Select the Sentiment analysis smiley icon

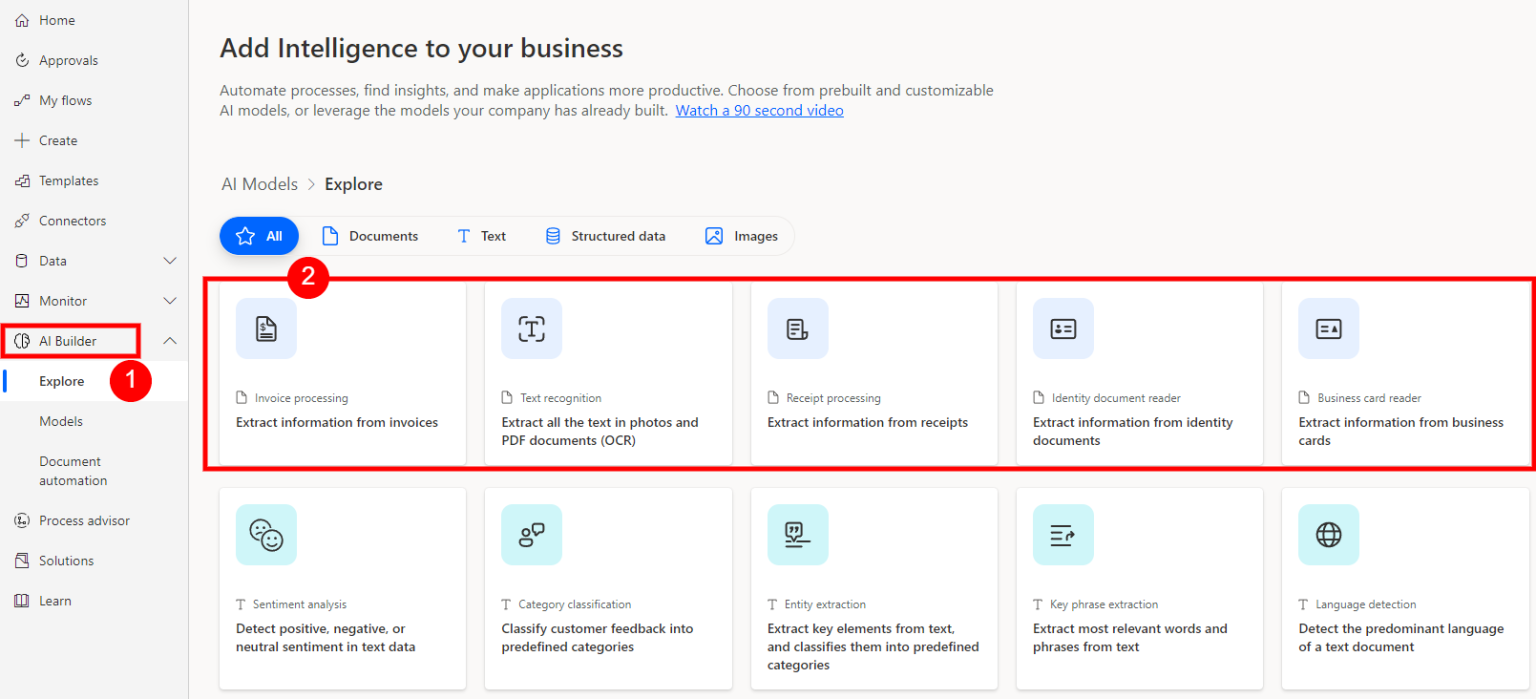tap(266, 535)
